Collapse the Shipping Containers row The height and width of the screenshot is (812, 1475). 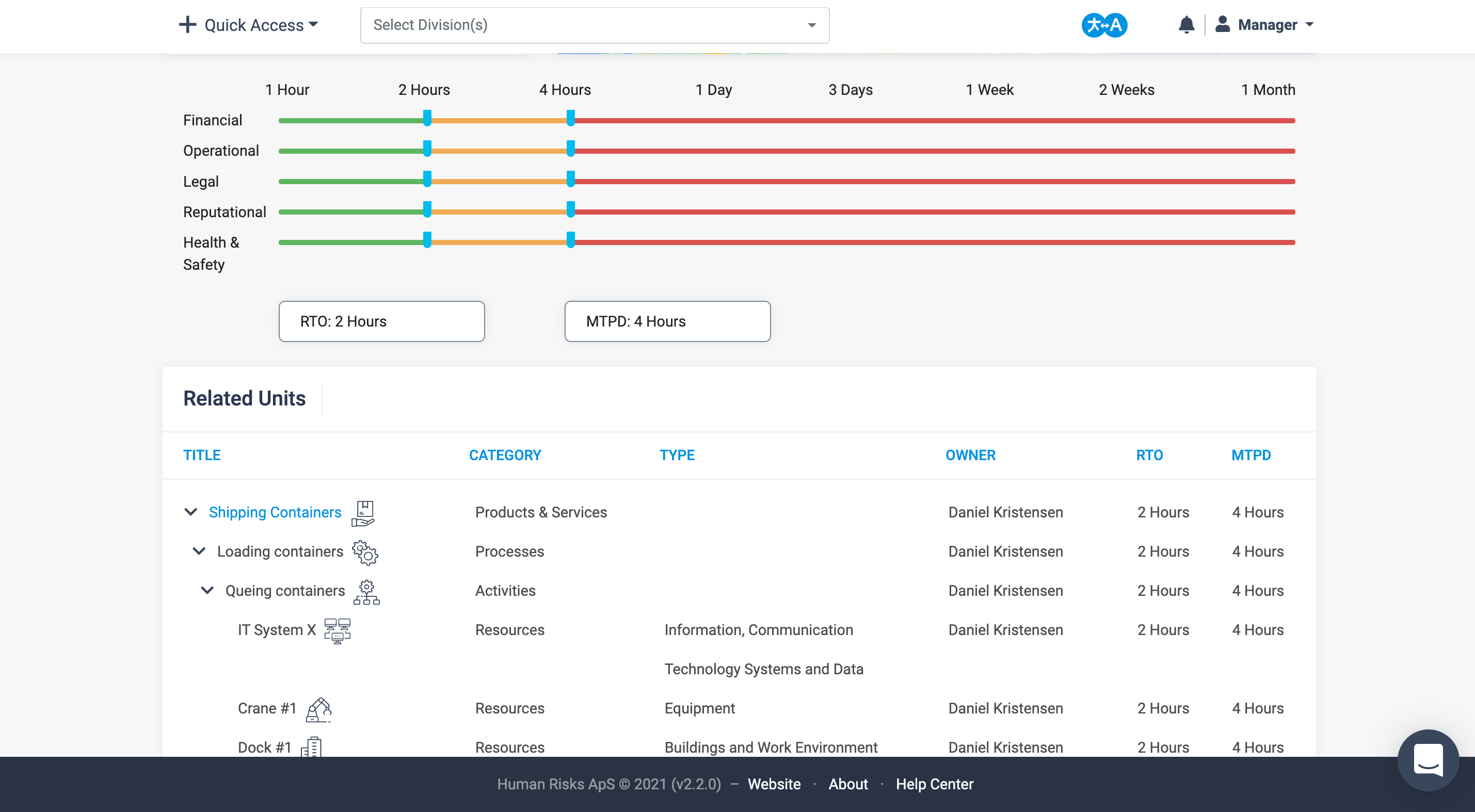click(190, 512)
